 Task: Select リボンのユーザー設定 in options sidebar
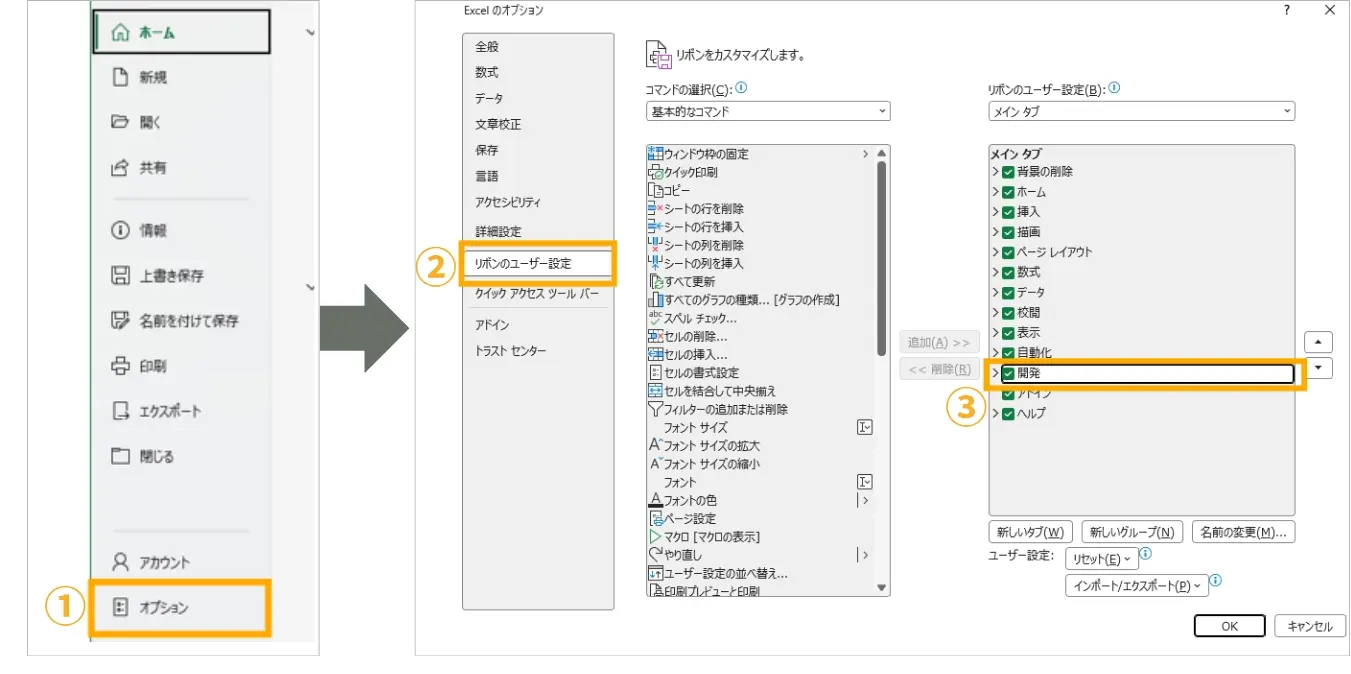tap(538, 263)
